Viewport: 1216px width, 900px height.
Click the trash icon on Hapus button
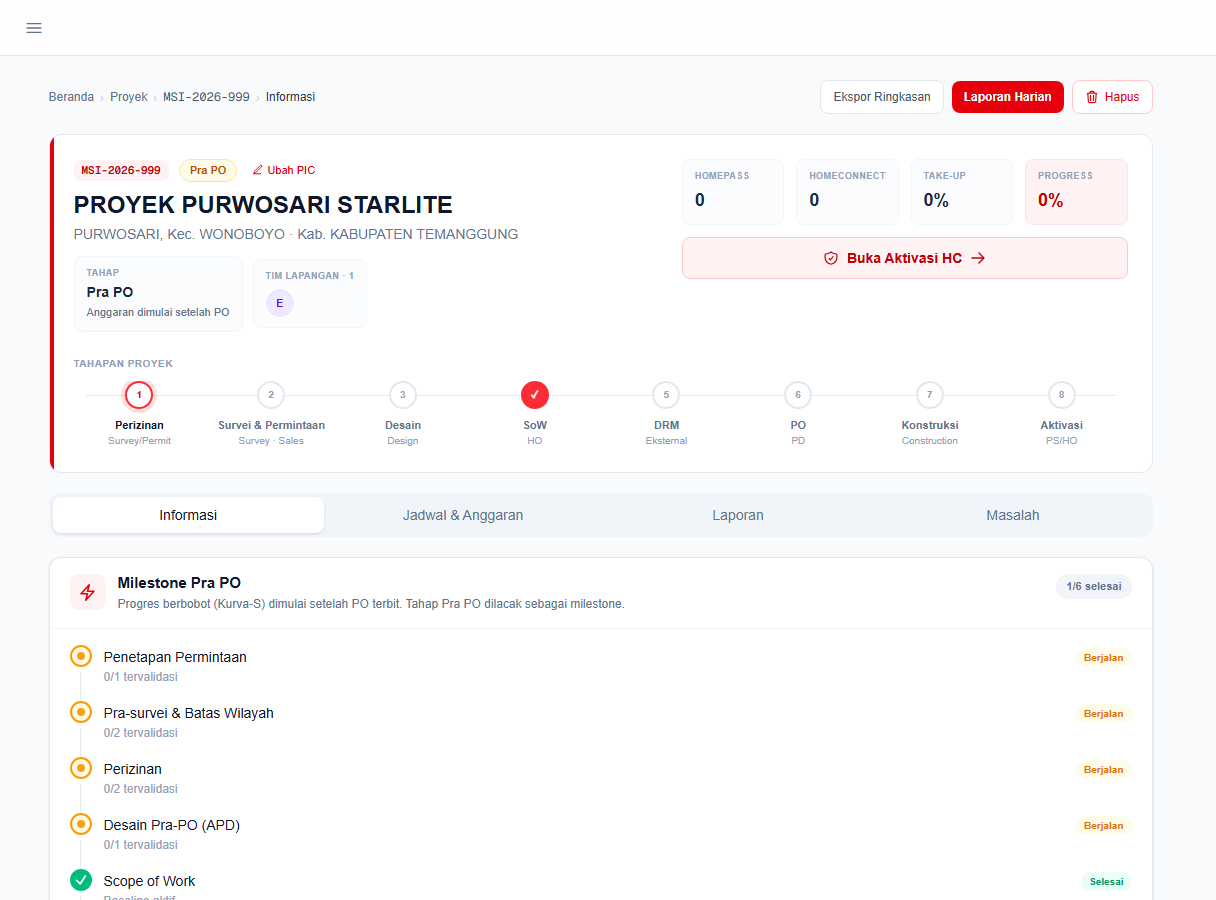click(1092, 97)
